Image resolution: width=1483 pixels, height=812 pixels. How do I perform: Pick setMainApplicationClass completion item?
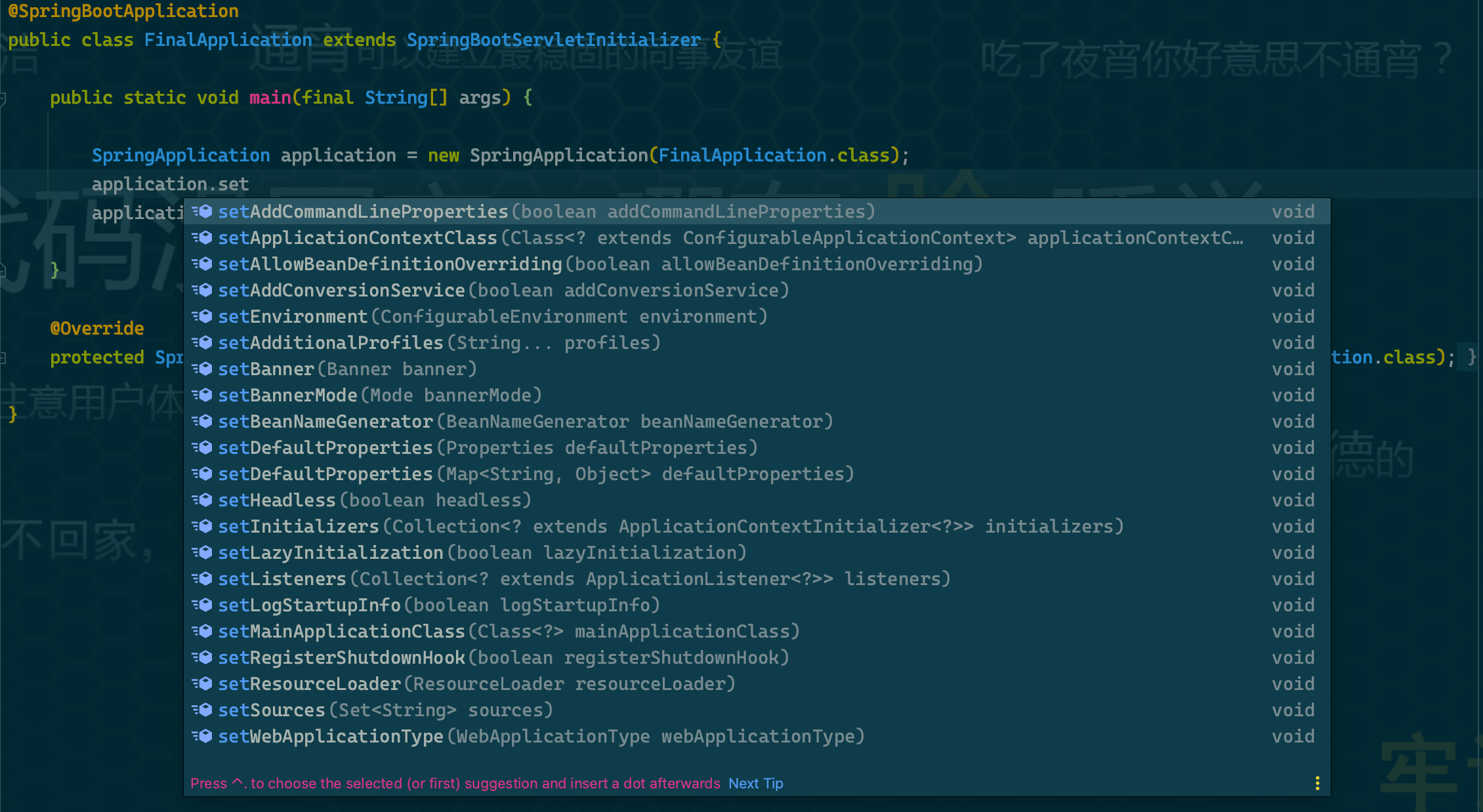click(x=757, y=631)
